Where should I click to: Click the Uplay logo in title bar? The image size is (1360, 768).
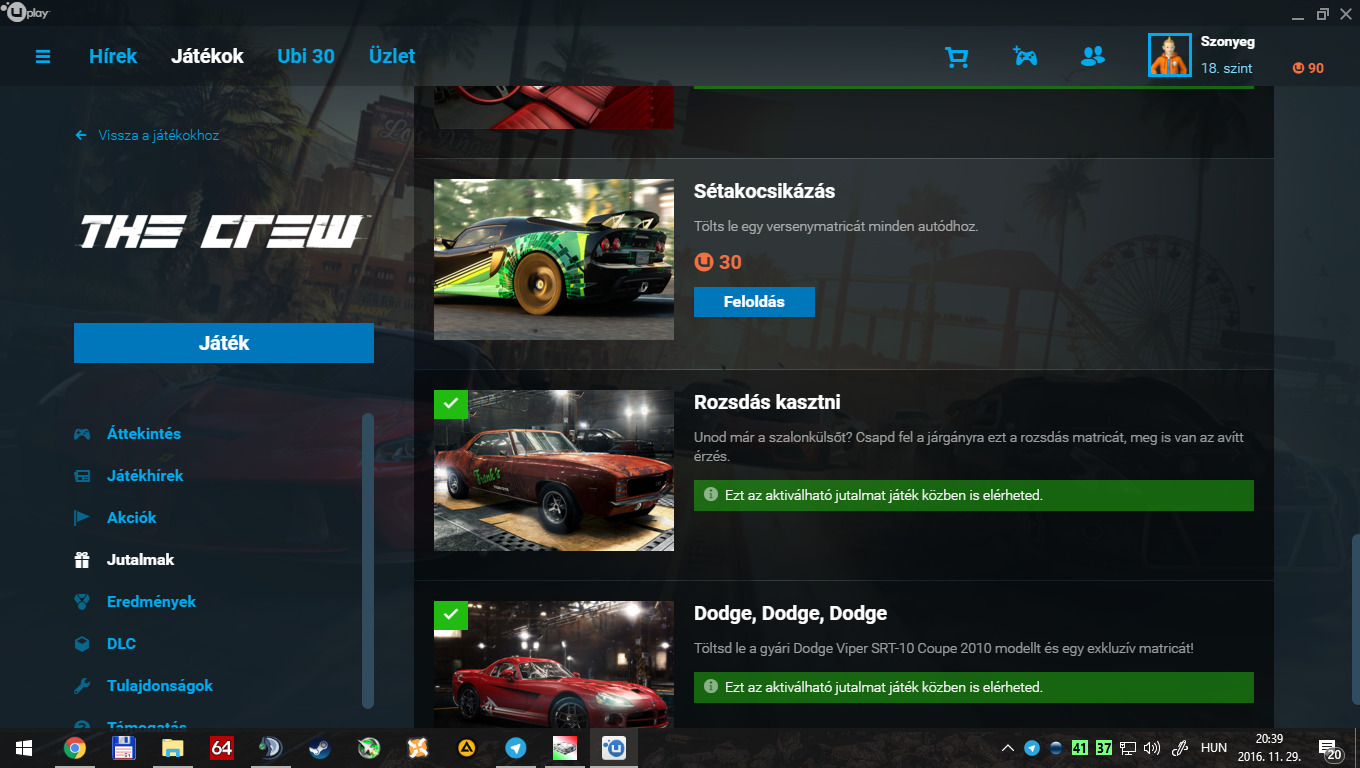[26, 13]
